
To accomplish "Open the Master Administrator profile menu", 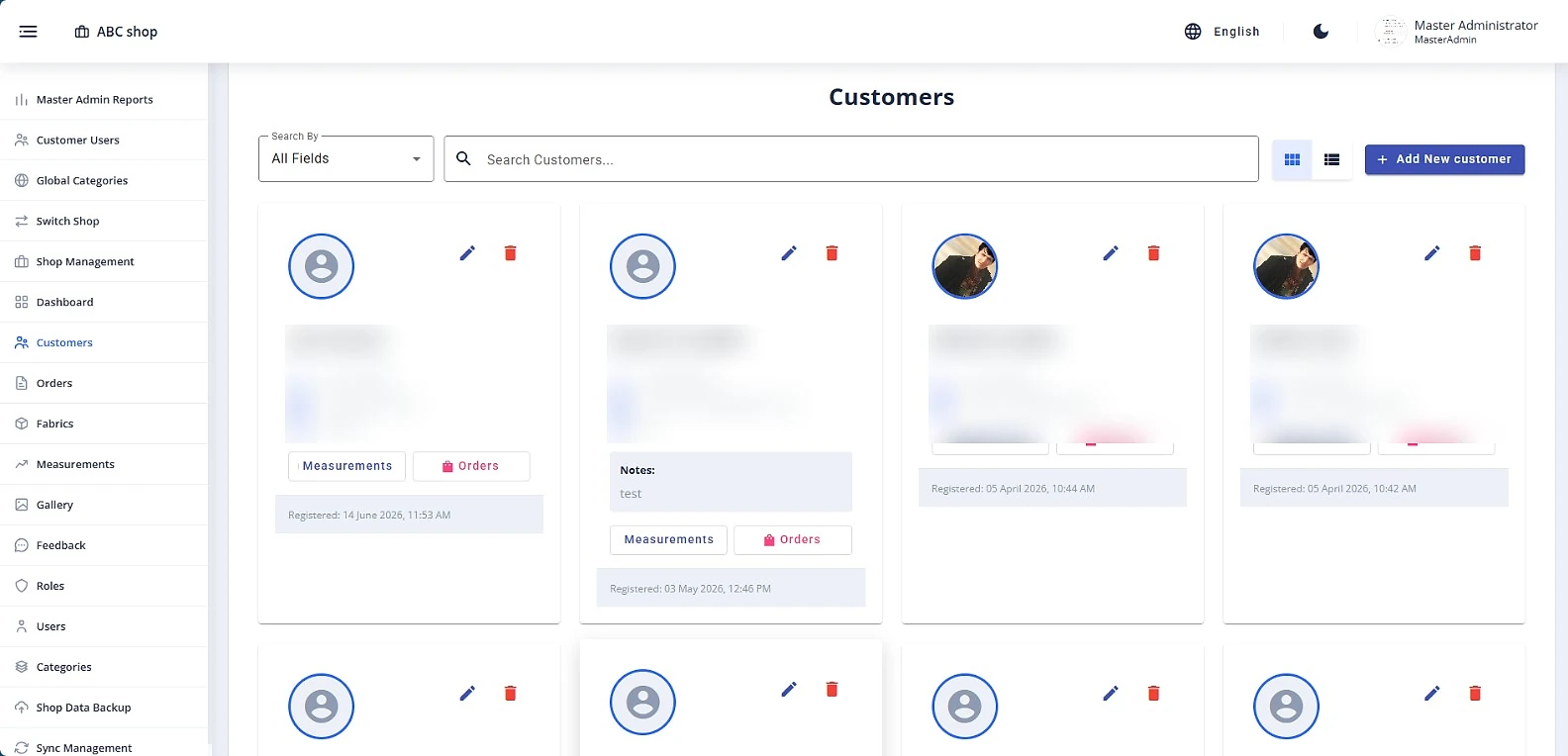I will tap(1456, 32).
